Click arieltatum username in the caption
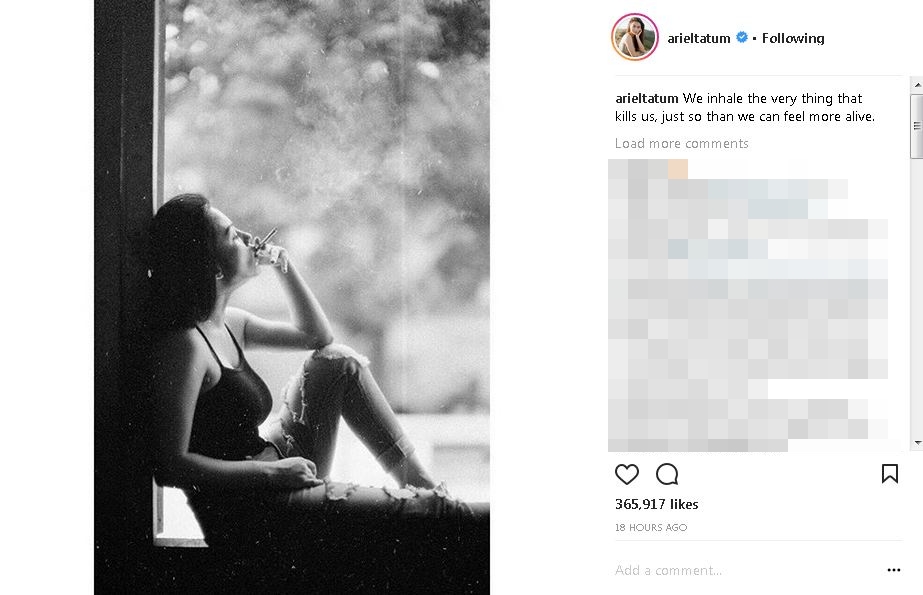 point(645,98)
